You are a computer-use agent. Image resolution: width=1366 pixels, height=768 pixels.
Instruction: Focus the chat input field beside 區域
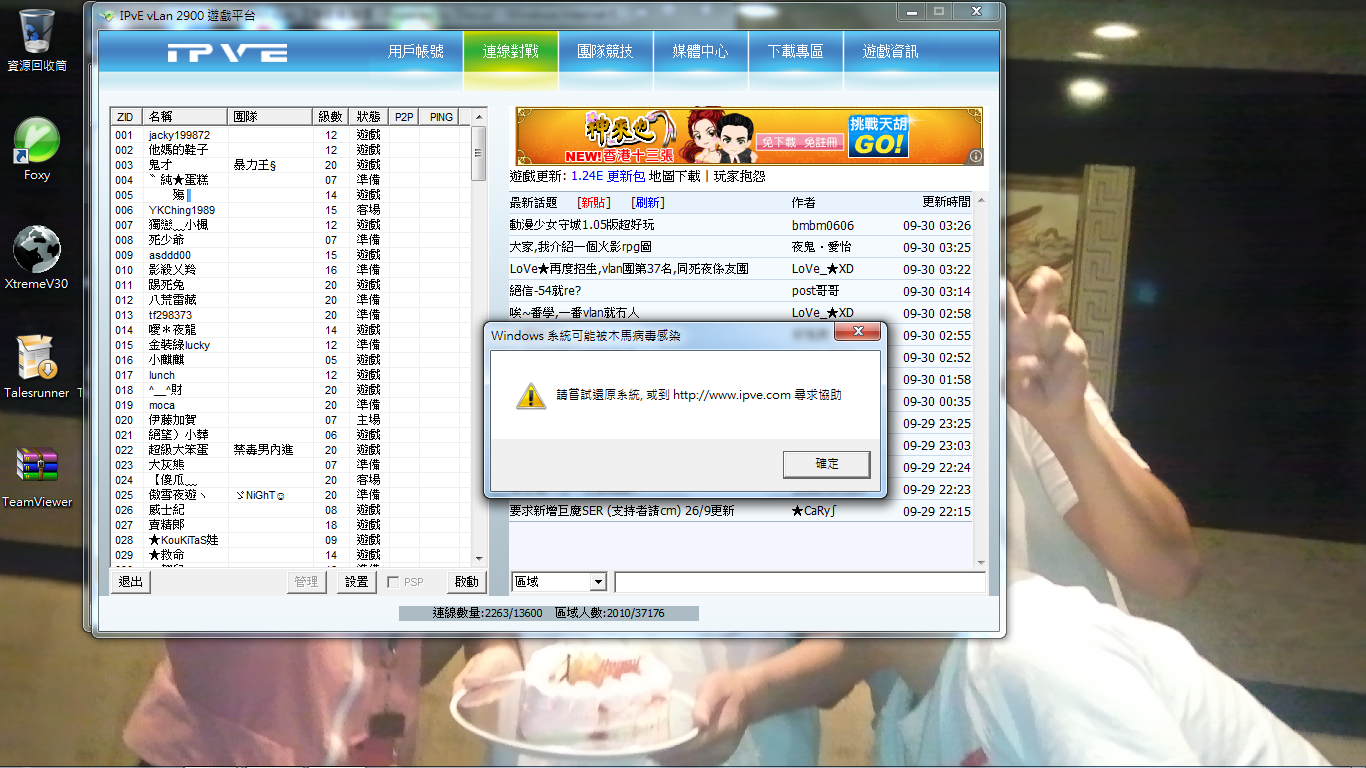tap(799, 582)
